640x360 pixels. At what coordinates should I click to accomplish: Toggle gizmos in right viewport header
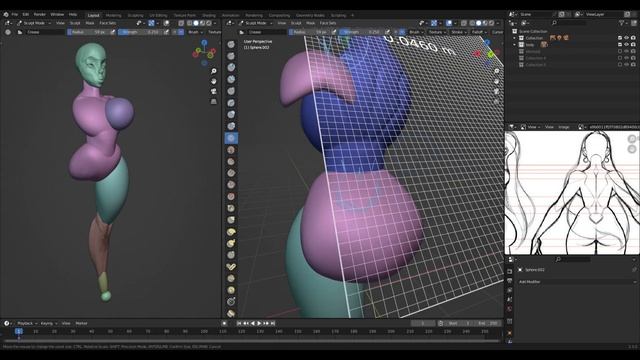(434, 23)
